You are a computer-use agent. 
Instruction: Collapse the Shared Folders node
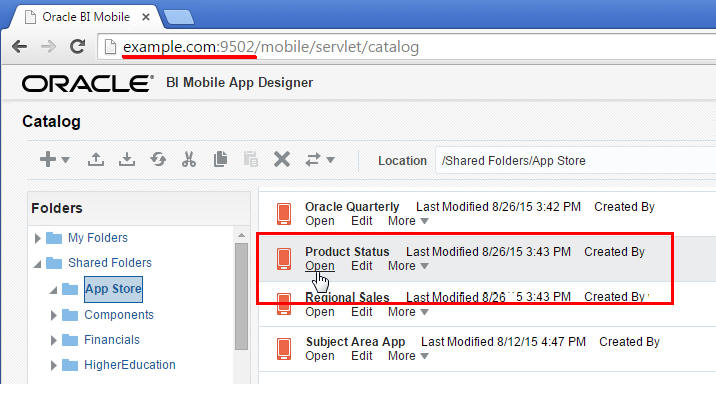tap(37, 264)
